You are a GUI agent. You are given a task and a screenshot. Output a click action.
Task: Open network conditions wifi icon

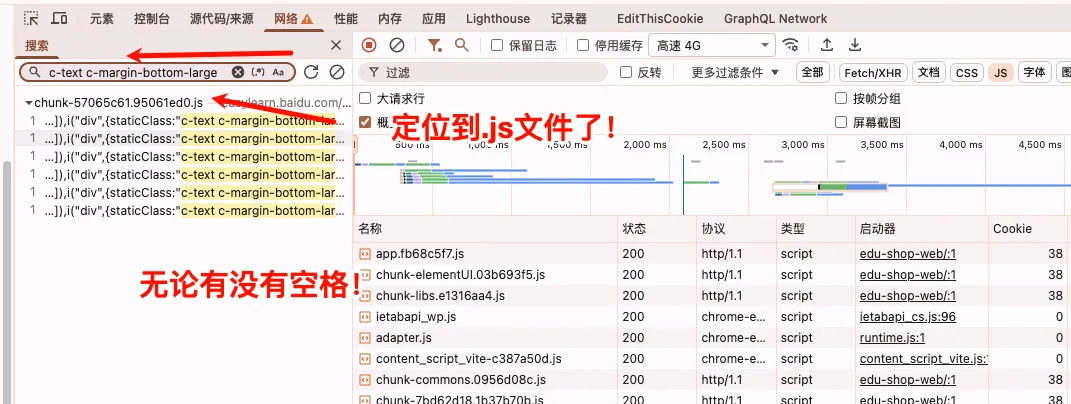[791, 45]
